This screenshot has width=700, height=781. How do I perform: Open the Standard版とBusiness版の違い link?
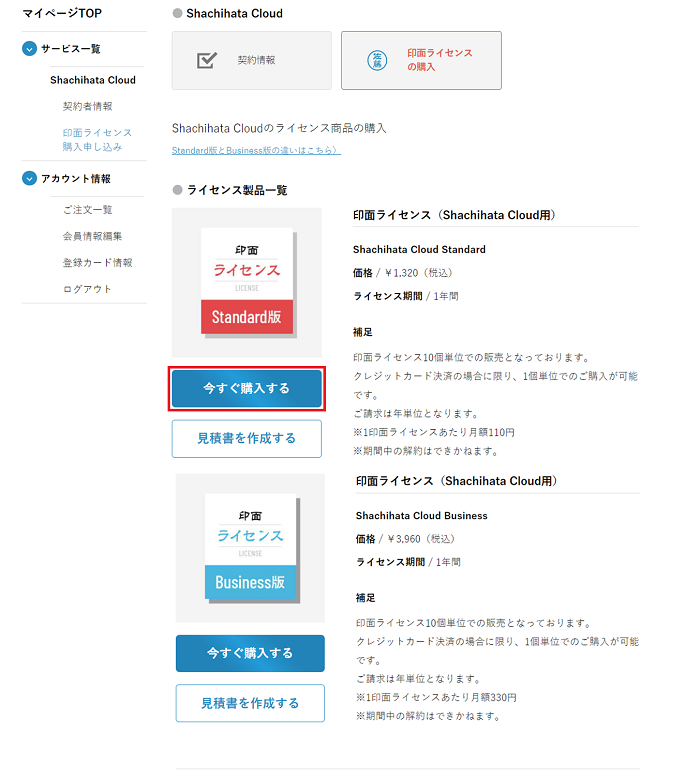pyautogui.click(x=256, y=151)
